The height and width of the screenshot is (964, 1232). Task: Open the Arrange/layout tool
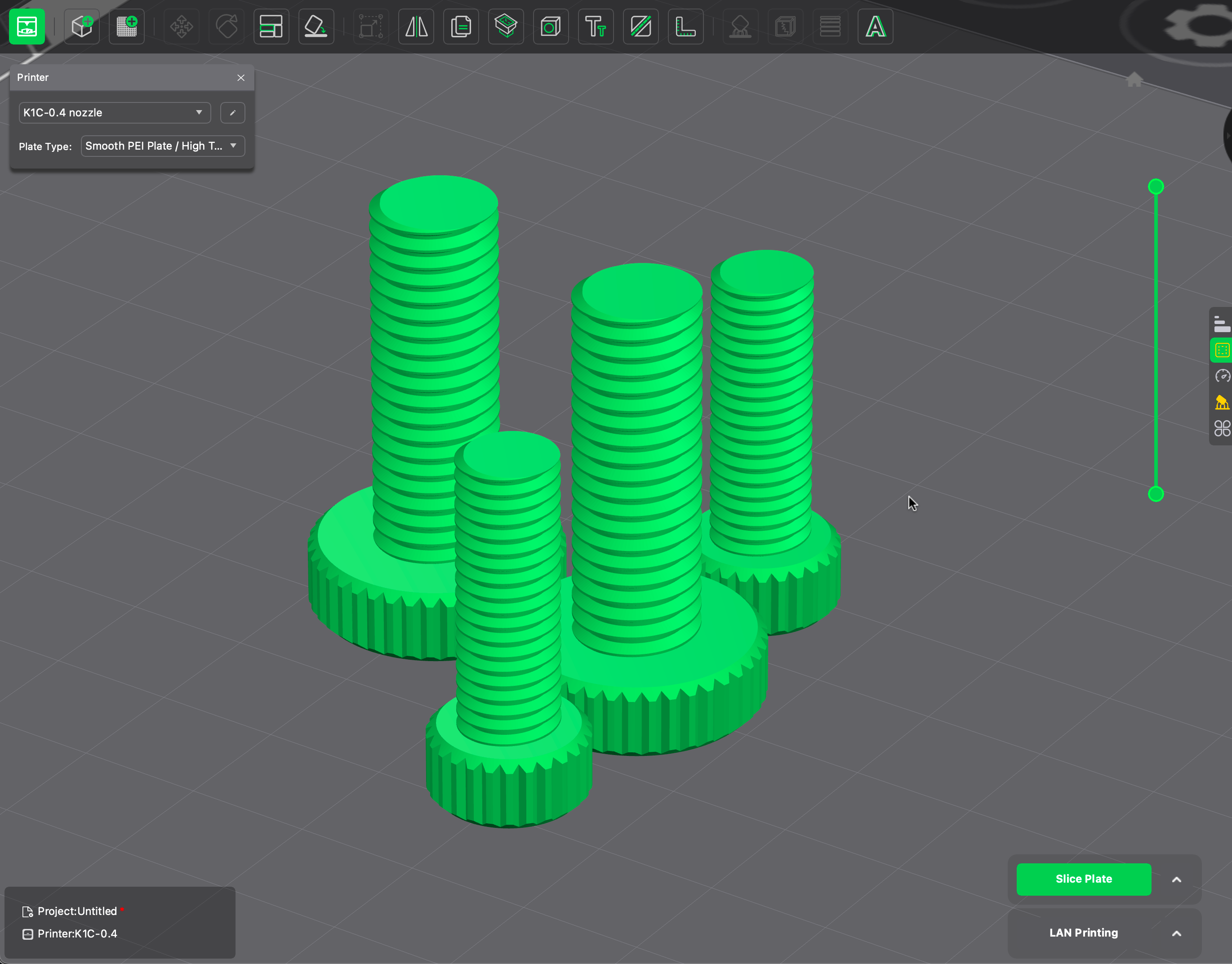point(271,27)
